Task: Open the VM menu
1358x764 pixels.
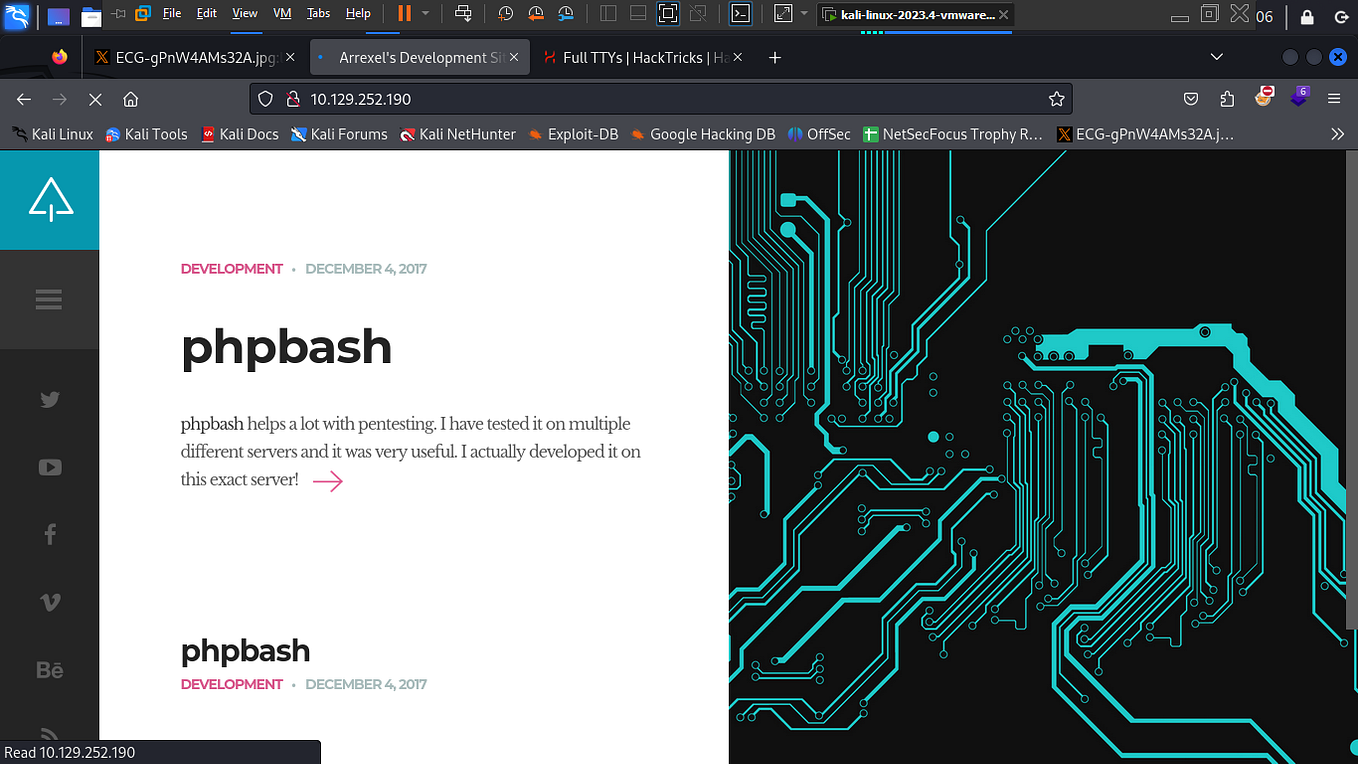Action: pyautogui.click(x=281, y=14)
